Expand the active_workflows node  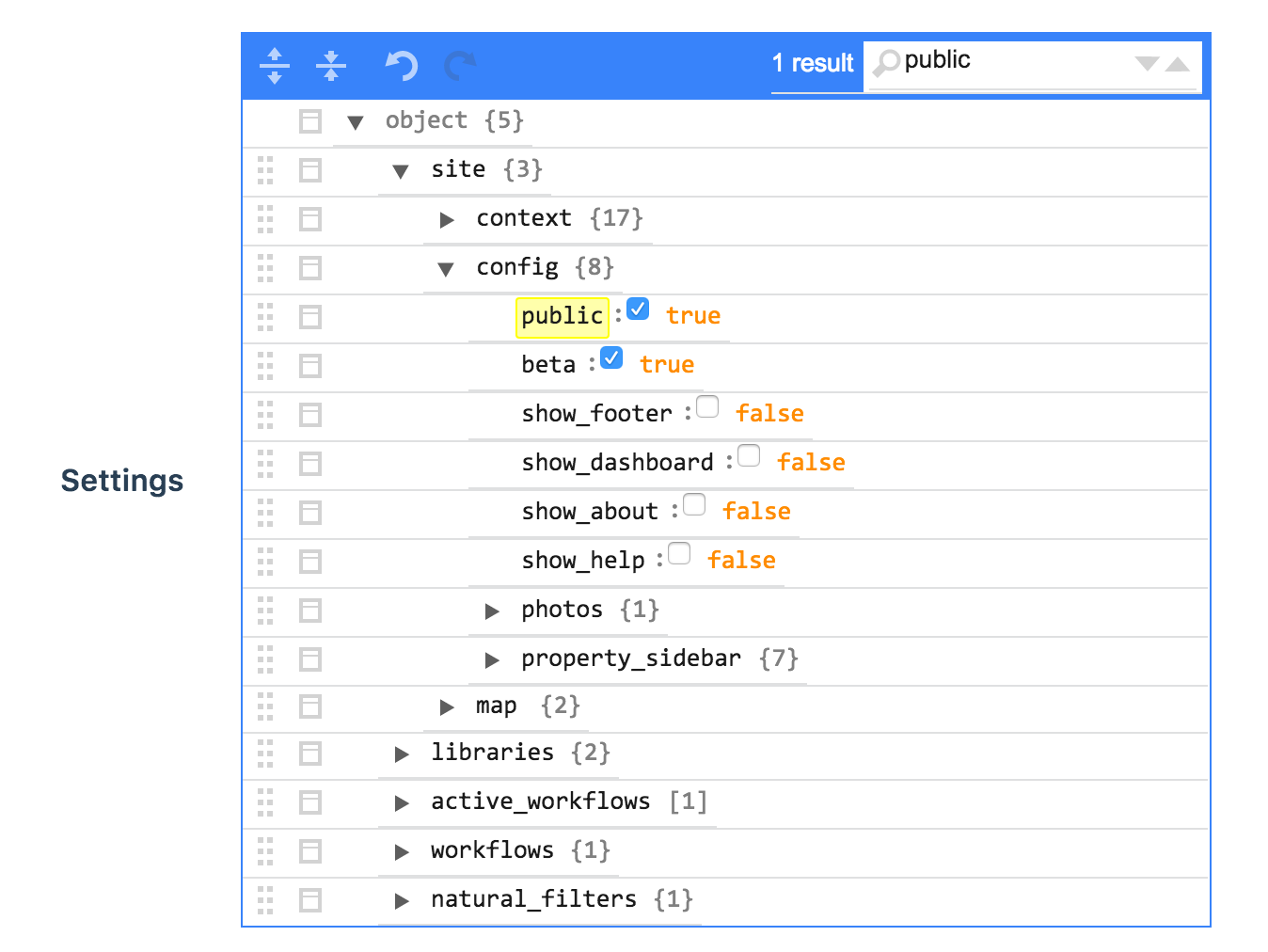402,803
